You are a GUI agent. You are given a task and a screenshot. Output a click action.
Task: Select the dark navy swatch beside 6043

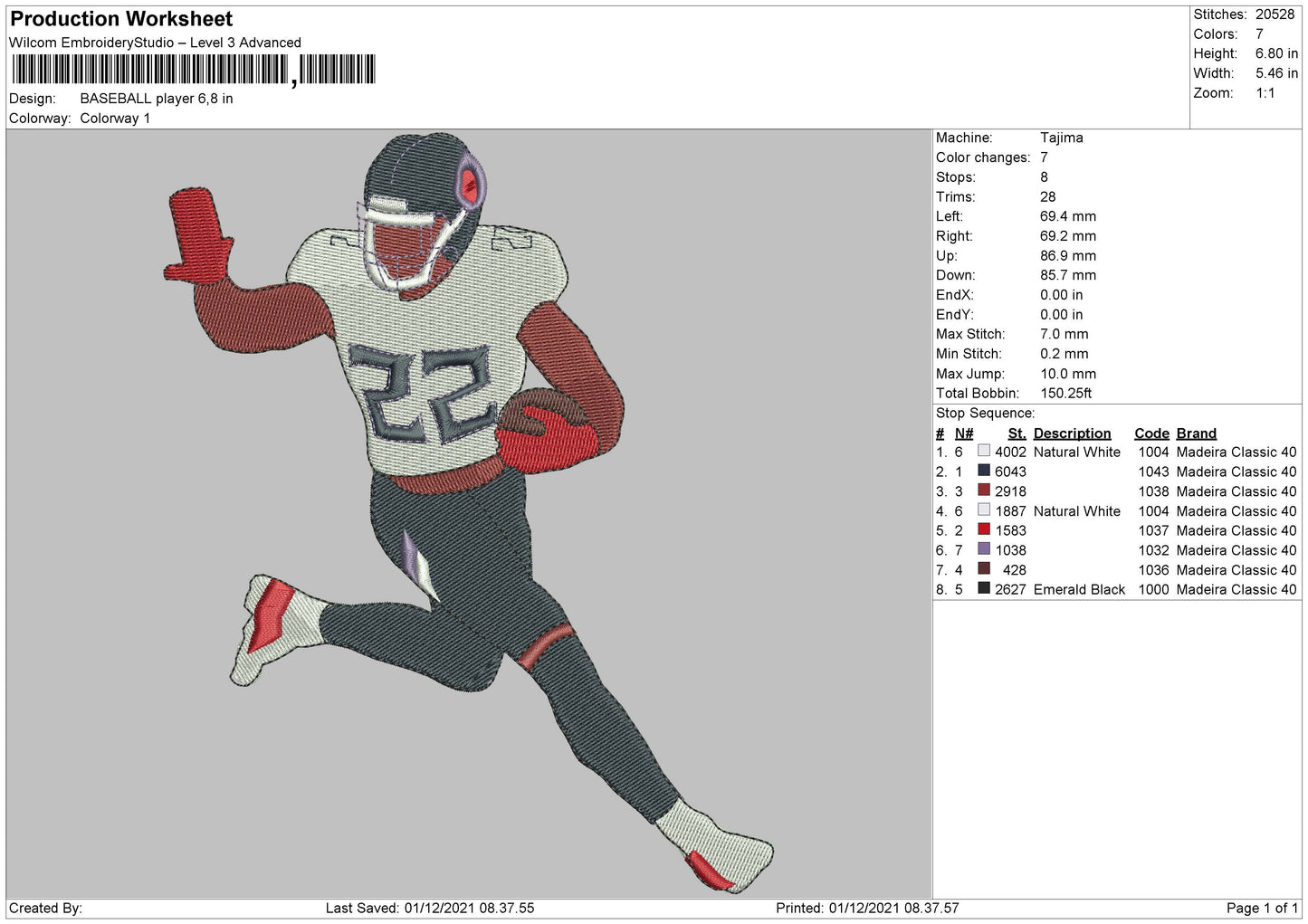coord(984,471)
